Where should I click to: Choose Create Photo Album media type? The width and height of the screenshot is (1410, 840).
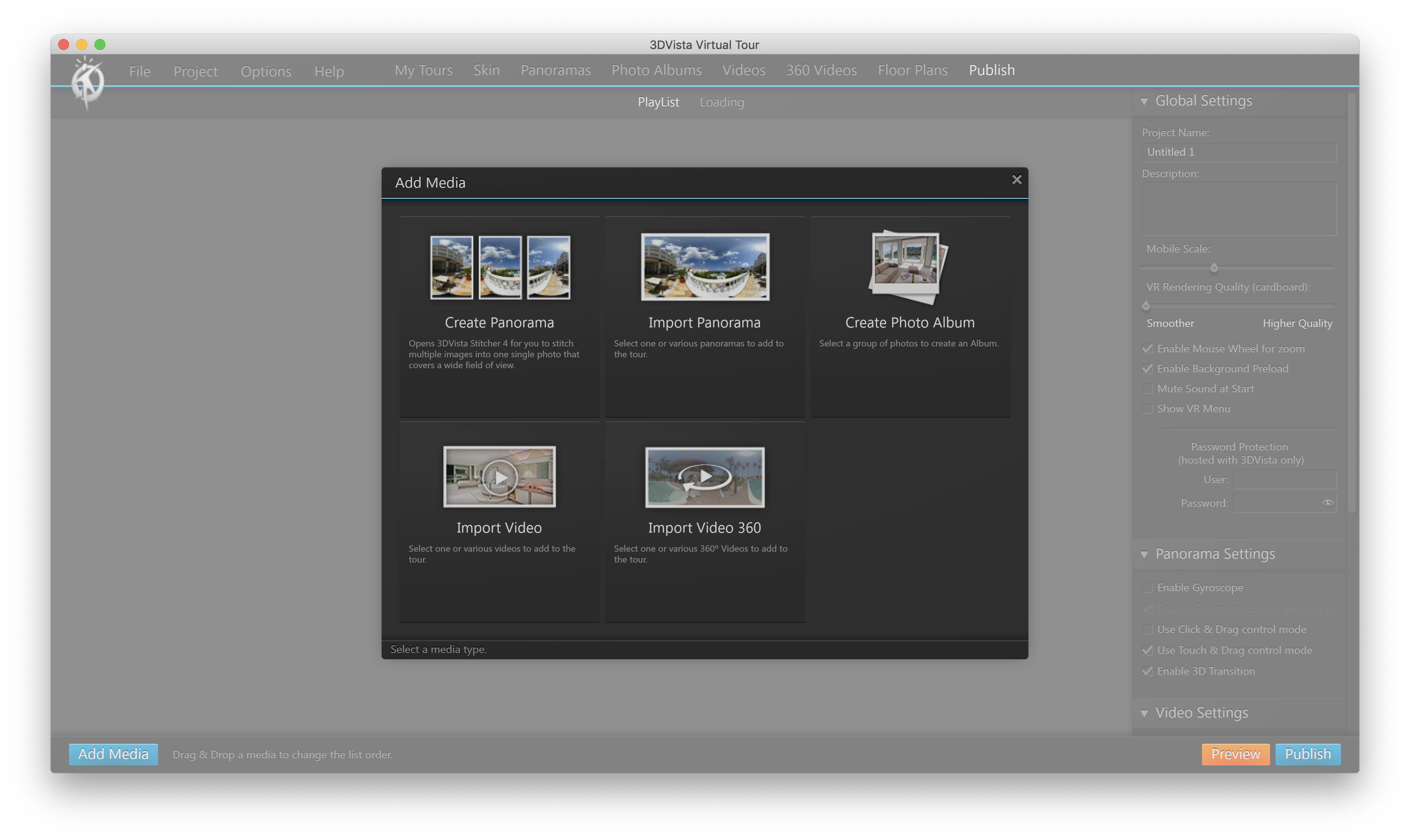pos(909,267)
